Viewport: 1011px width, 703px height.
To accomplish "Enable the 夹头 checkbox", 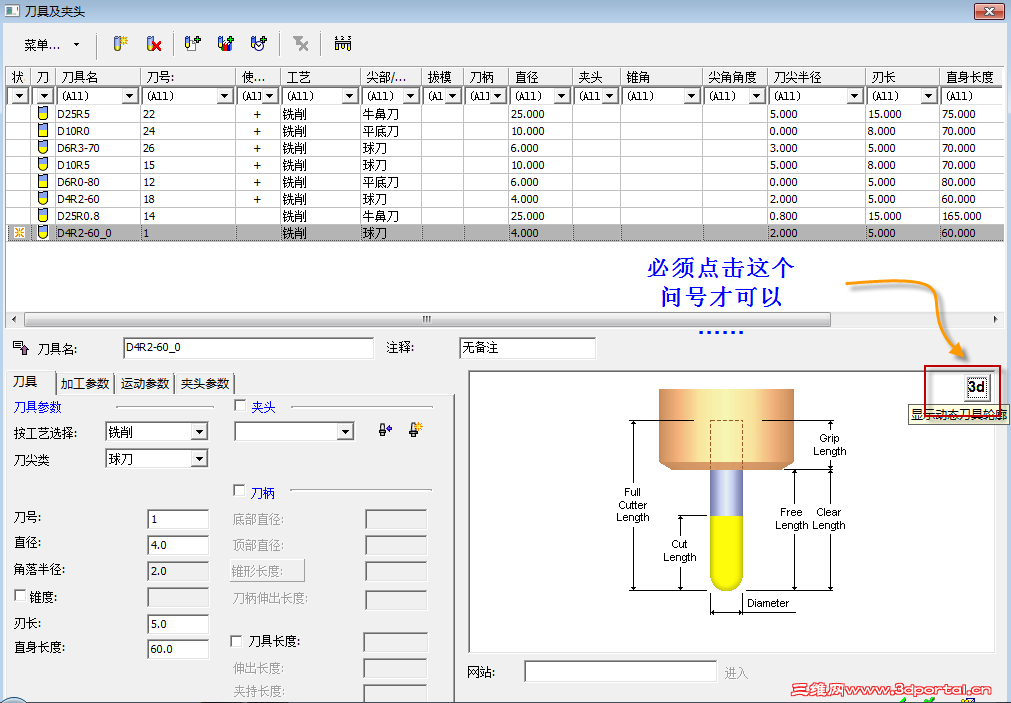I will click(239, 404).
